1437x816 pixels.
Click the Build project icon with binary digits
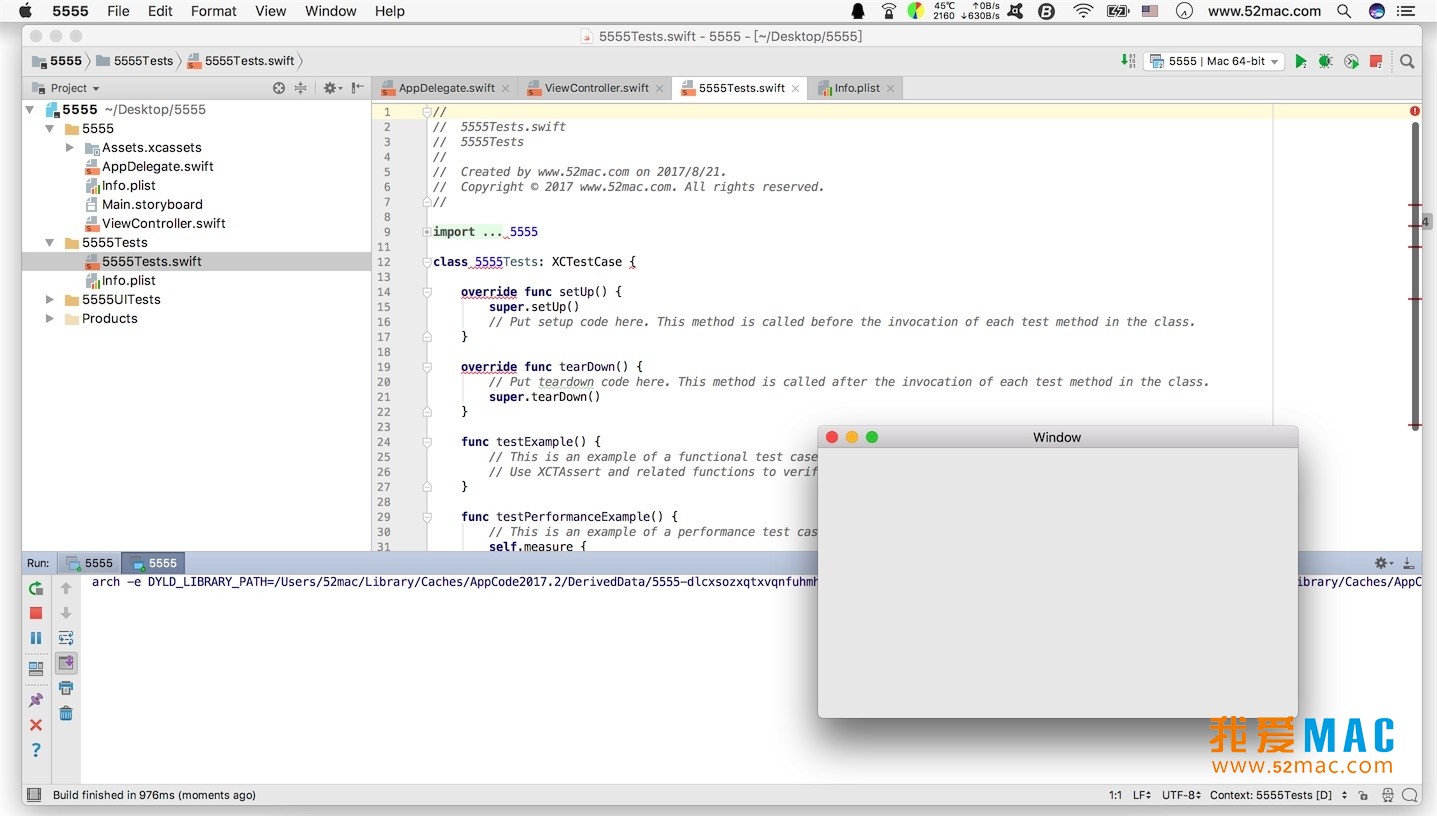point(1128,61)
